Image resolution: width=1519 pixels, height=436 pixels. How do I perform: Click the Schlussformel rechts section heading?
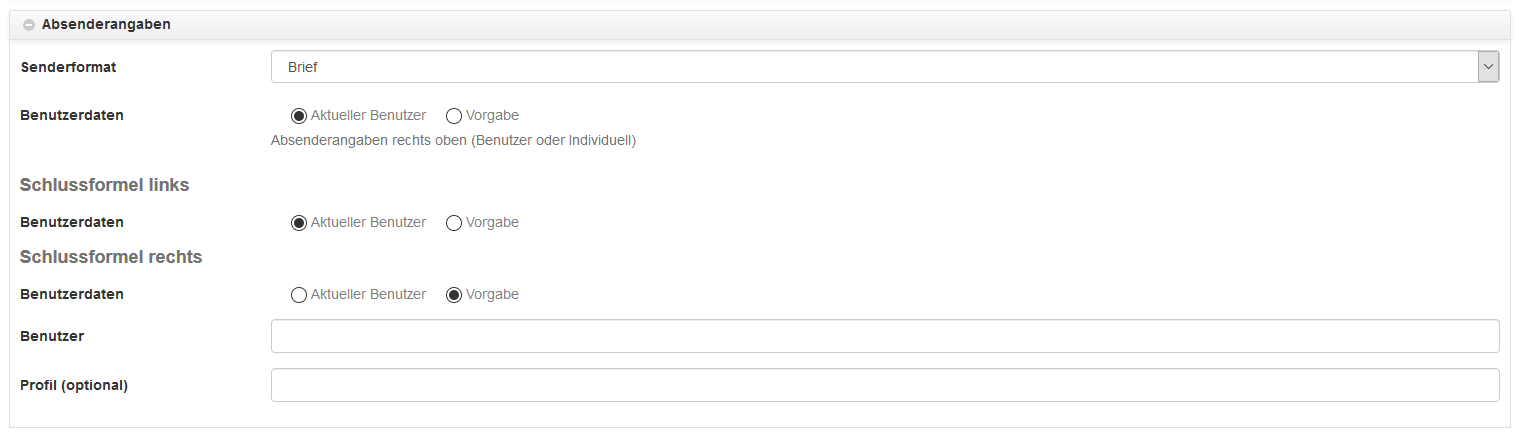(111, 257)
